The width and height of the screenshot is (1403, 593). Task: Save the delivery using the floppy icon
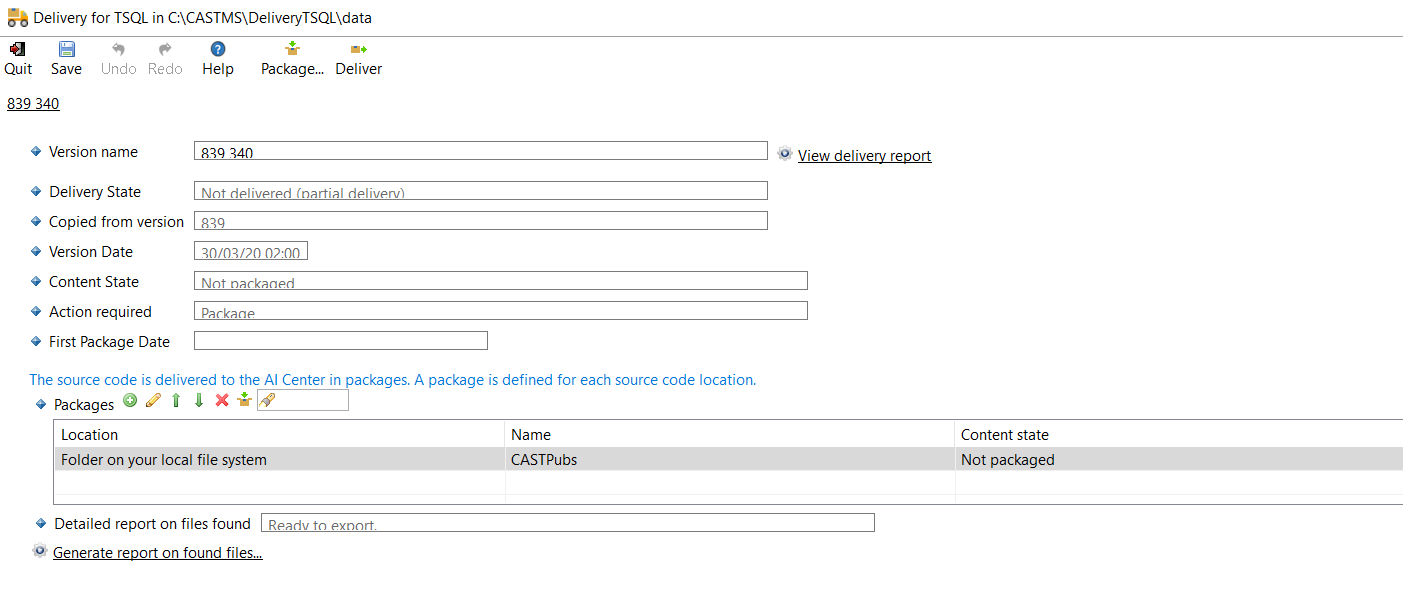click(66, 50)
